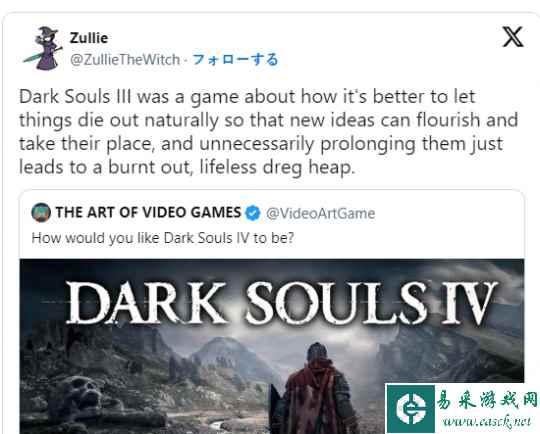Click the 易采游戏网 watermark text

pos(487,401)
